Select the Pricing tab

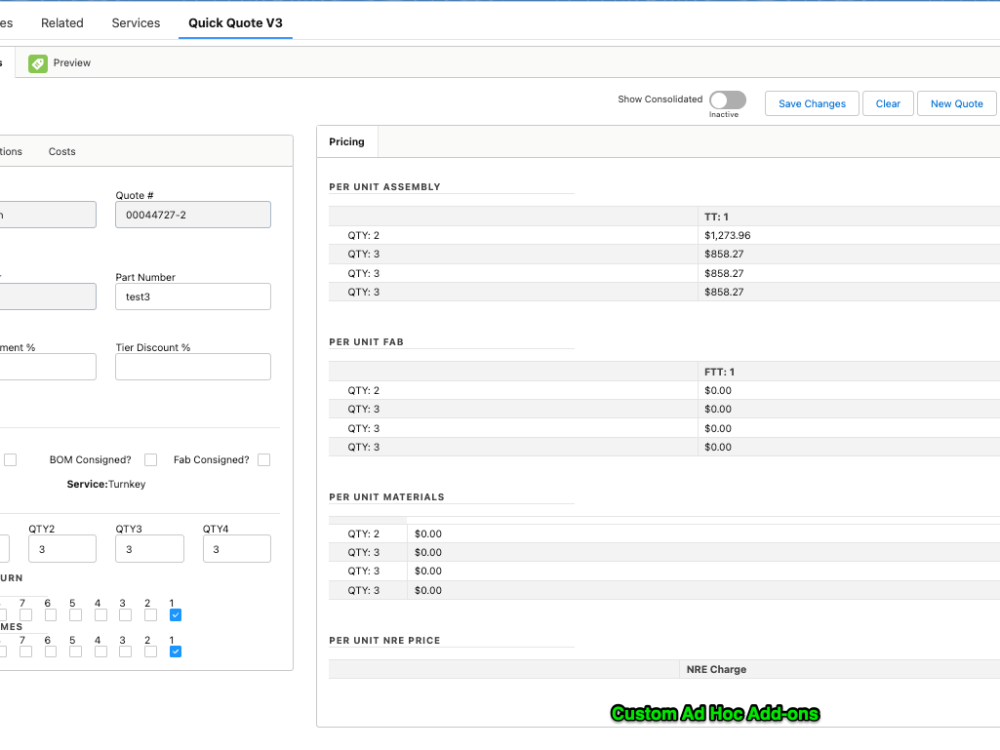[346, 141]
